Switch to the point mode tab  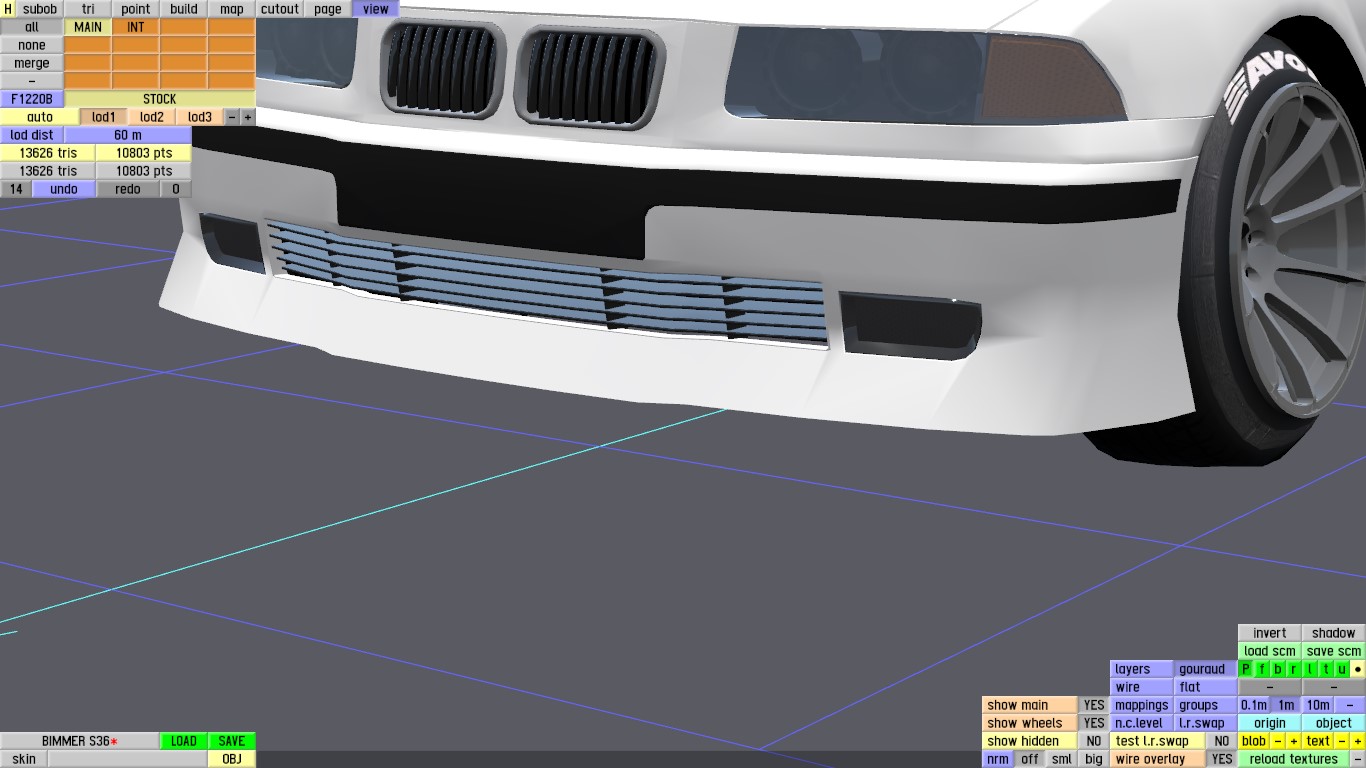pos(136,9)
